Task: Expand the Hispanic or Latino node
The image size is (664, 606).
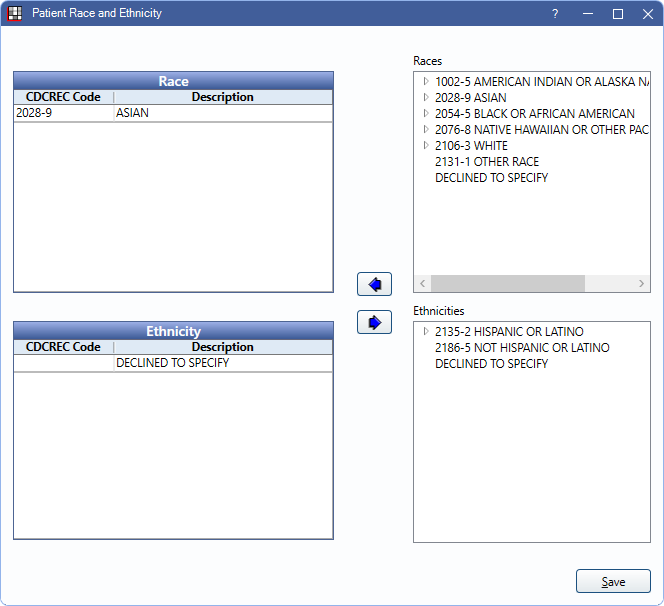Action: pyautogui.click(x=426, y=332)
